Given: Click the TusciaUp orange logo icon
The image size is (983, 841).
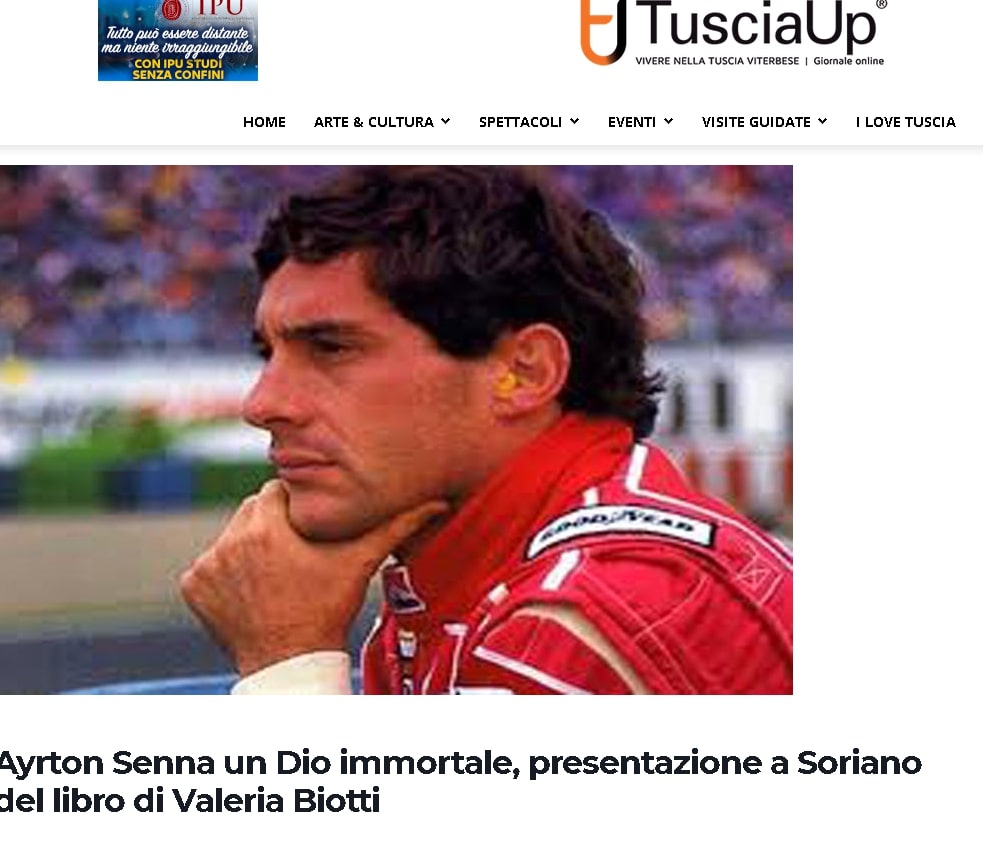Looking at the screenshot, I should [x=603, y=31].
